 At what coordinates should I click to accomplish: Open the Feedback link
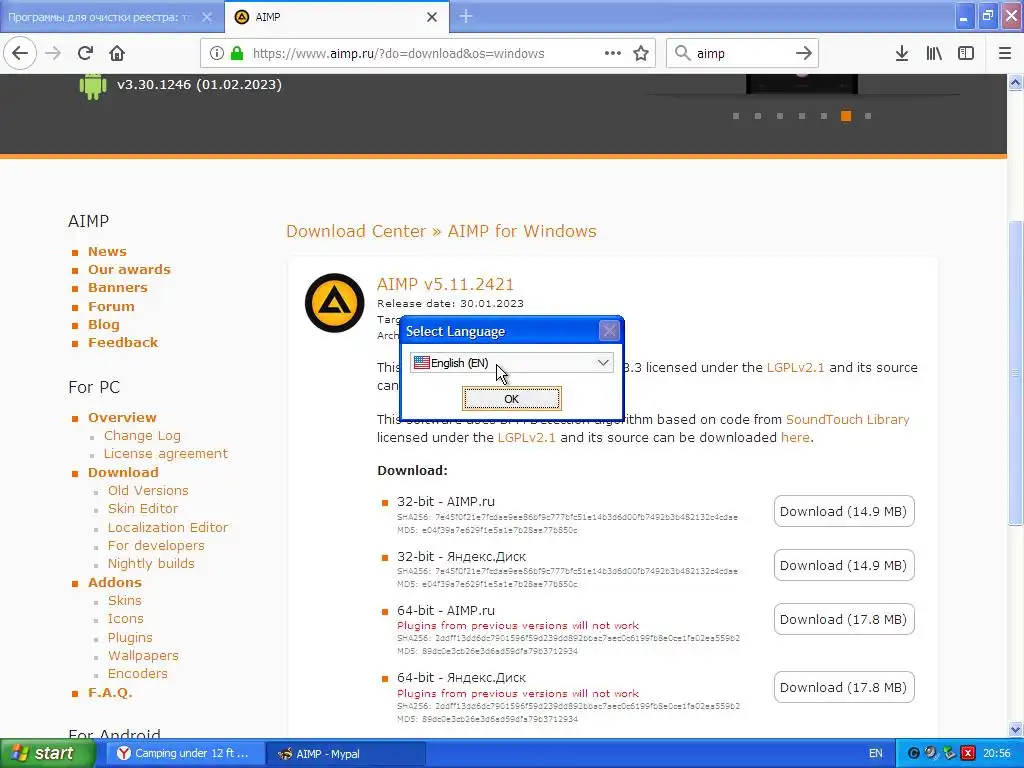pos(123,342)
